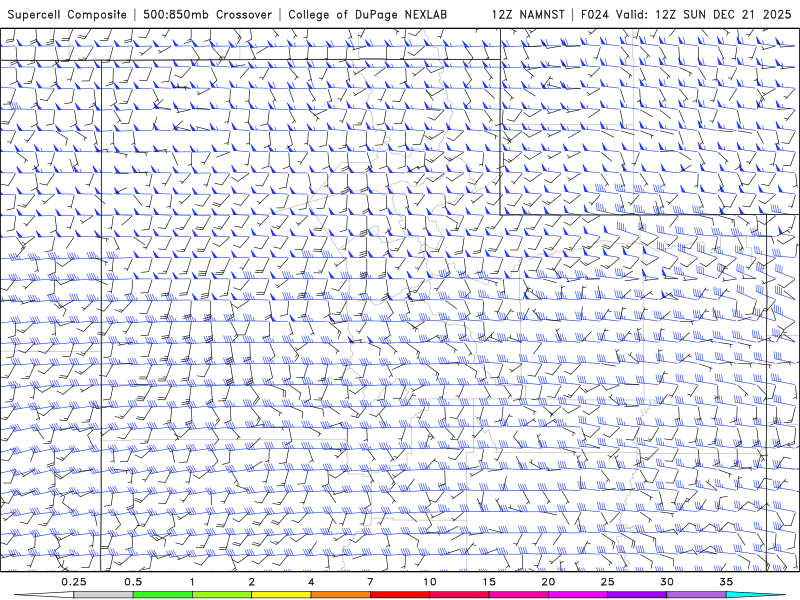The width and height of the screenshot is (800, 600).
Task: Click the legend value 25
Action: [607, 582]
